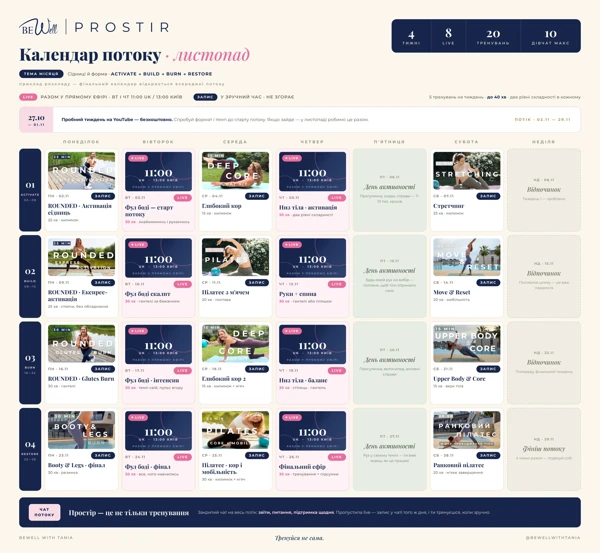Open 'ROUNDED · Активація сідниць' thumbnail
Viewport: 600px width, 553px height.
pyautogui.click(x=81, y=171)
